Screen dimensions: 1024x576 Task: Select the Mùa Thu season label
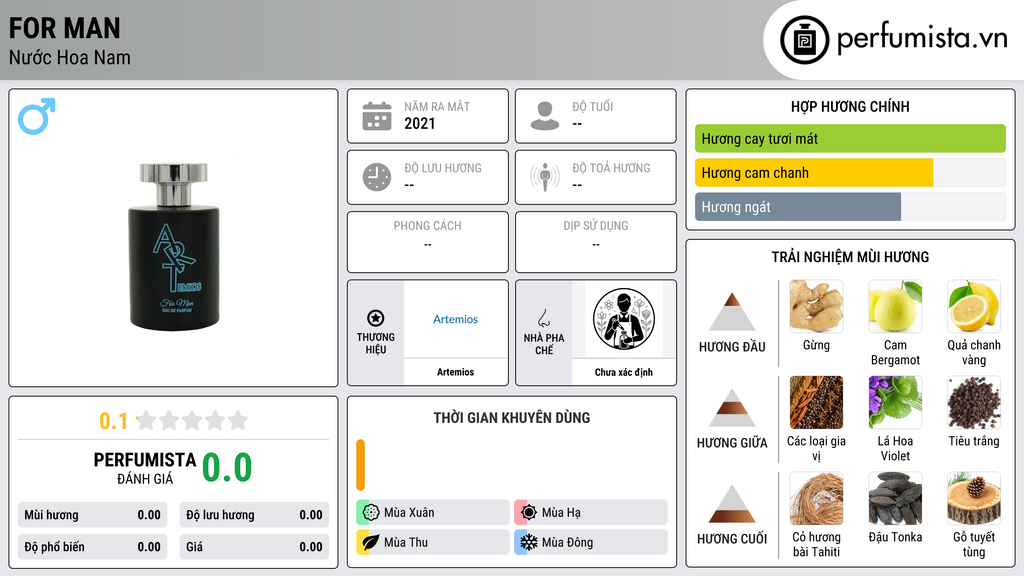[x=406, y=542]
